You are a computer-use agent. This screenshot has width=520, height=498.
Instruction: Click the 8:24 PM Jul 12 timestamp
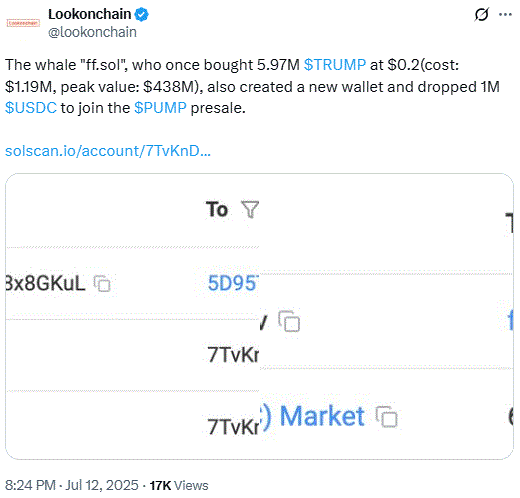72,485
